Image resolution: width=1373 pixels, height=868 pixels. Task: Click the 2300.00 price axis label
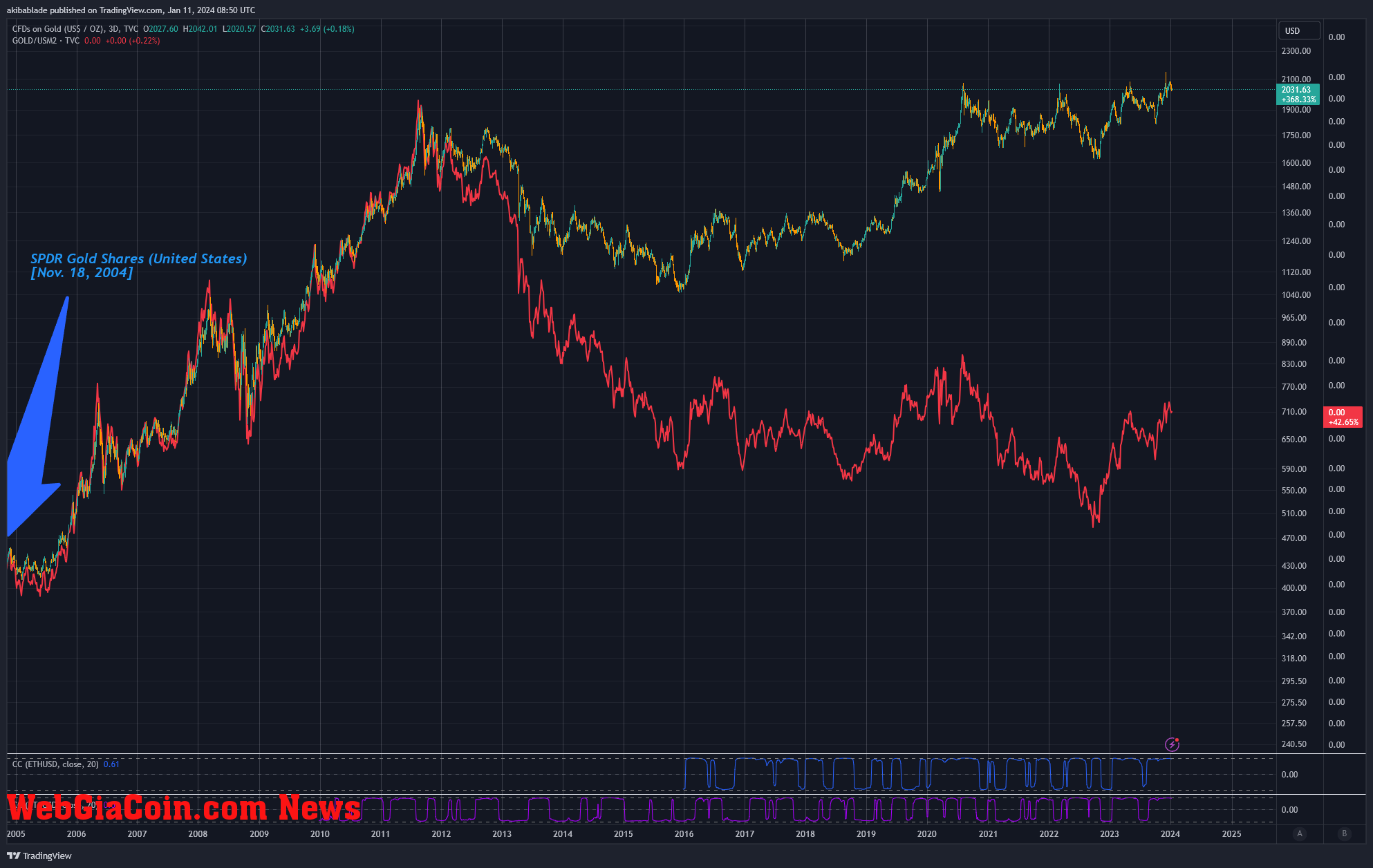tap(1296, 51)
